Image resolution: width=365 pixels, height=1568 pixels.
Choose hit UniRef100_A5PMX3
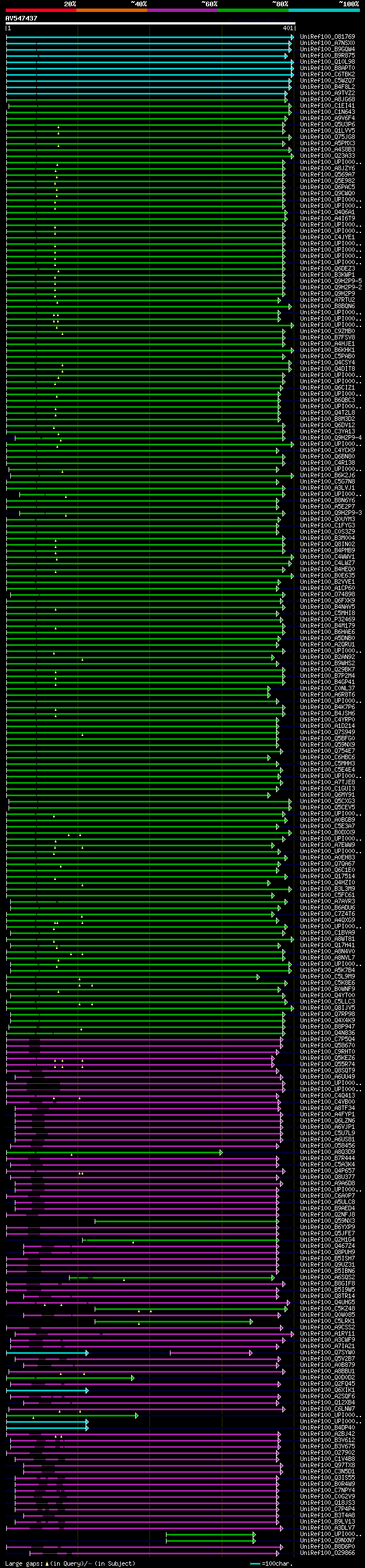pyautogui.click(x=327, y=144)
